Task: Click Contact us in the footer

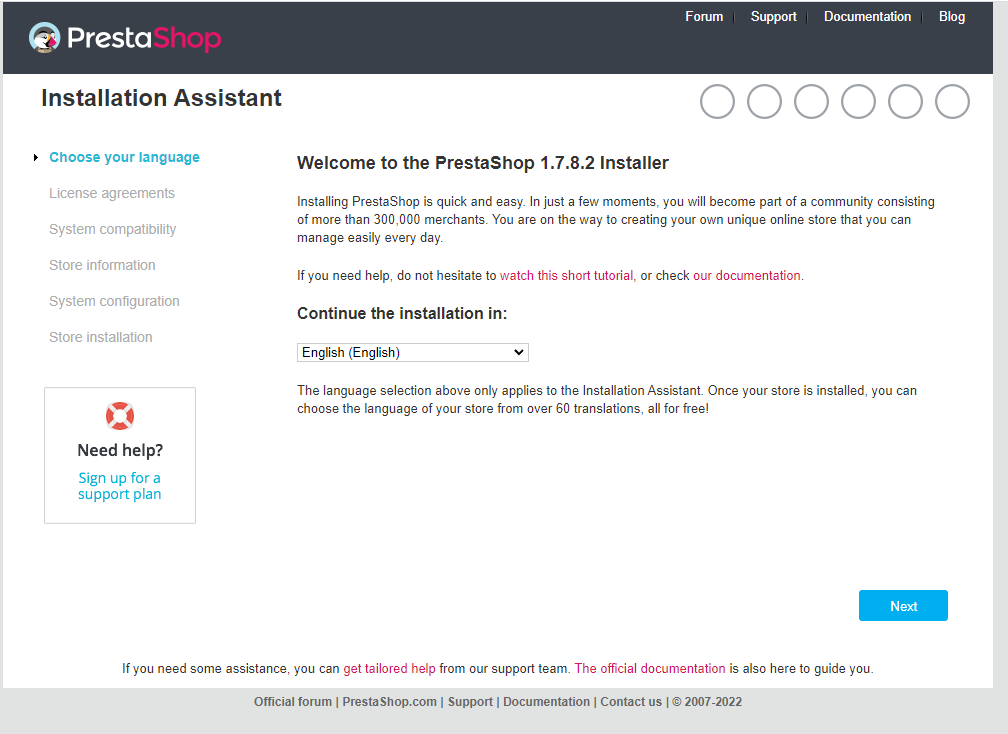Action: pos(631,702)
